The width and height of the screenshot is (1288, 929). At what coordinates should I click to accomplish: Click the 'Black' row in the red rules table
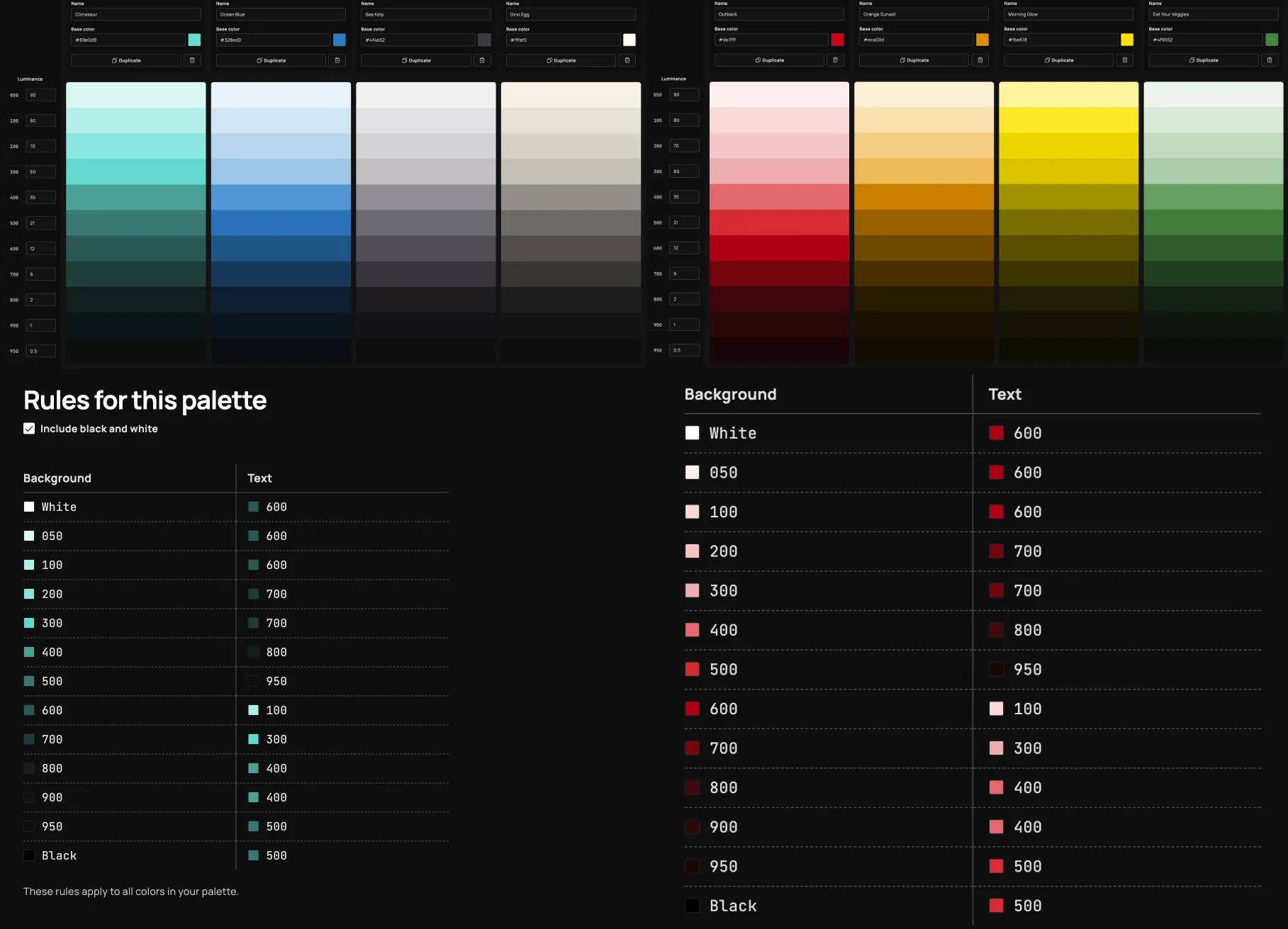tap(973, 906)
